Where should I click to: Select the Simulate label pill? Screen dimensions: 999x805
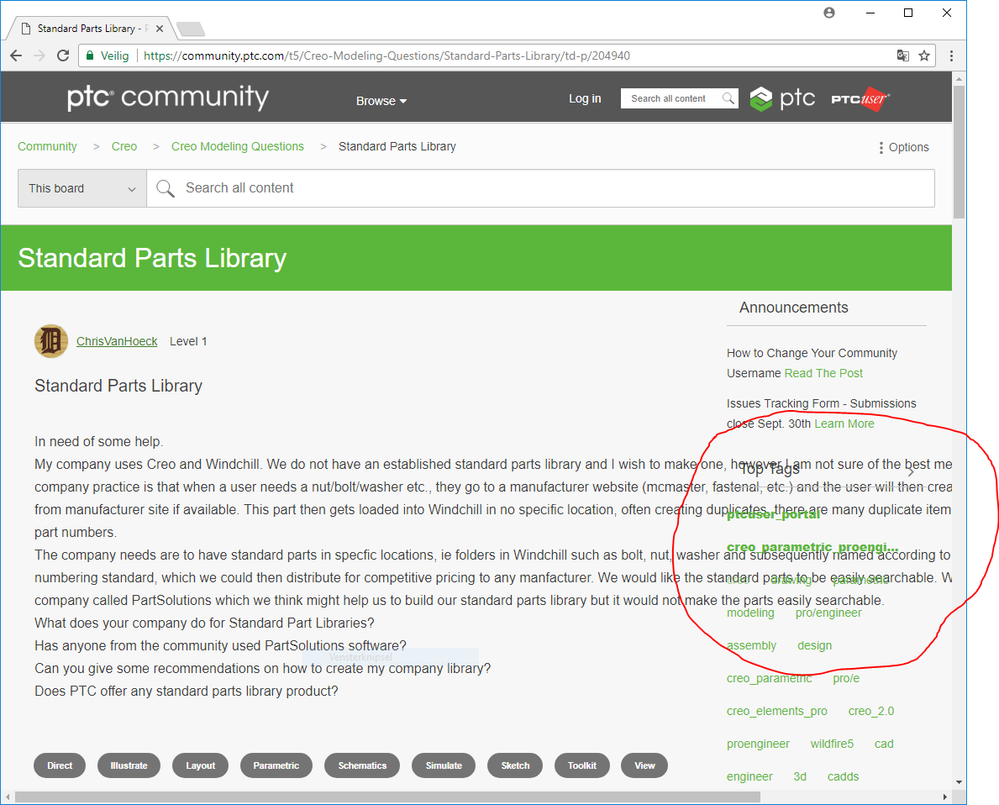(443, 766)
